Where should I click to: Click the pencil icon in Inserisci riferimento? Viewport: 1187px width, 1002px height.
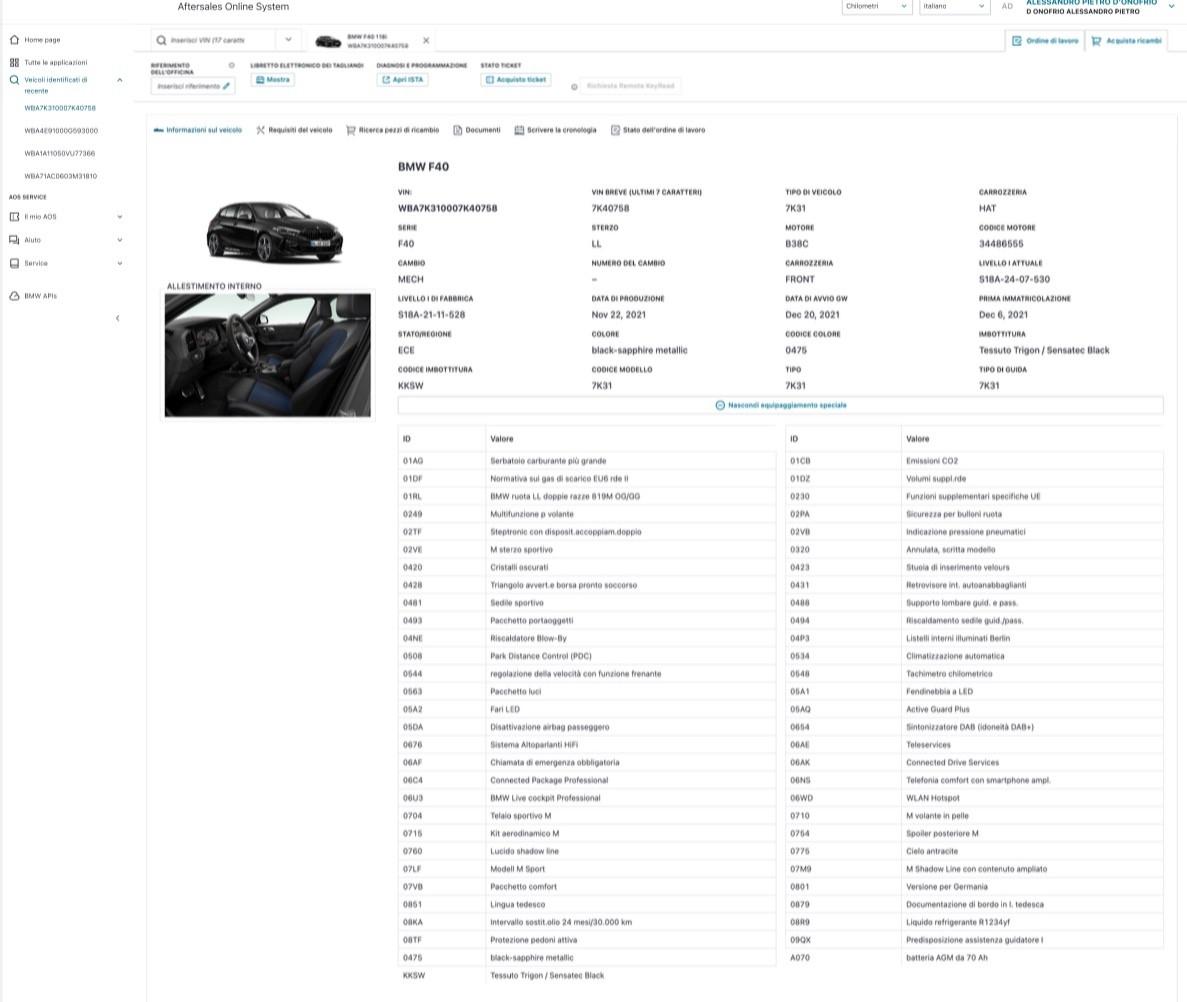tap(227, 87)
